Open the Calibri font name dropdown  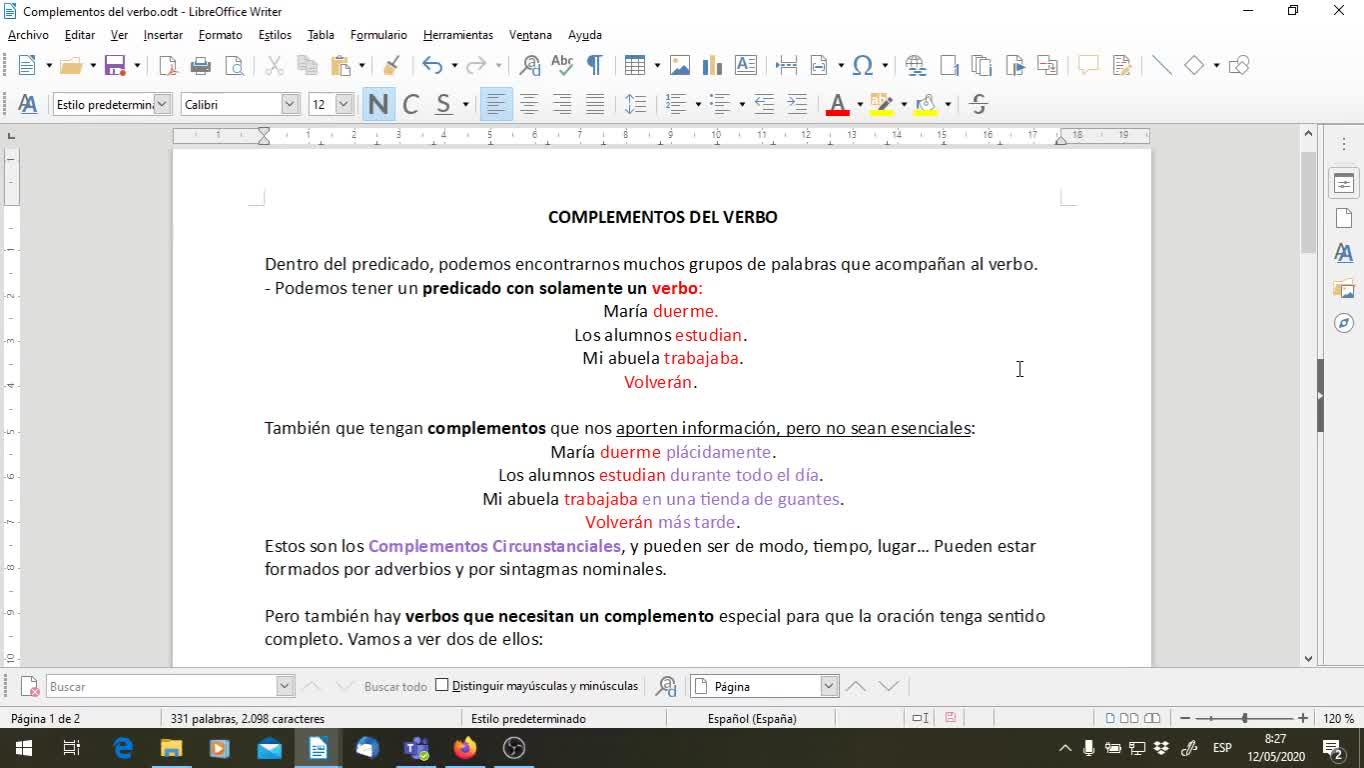coord(290,104)
